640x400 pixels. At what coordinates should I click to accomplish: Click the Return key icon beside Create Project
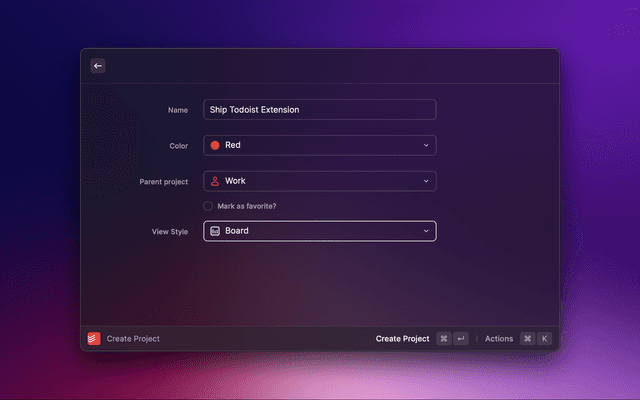[x=460, y=339]
